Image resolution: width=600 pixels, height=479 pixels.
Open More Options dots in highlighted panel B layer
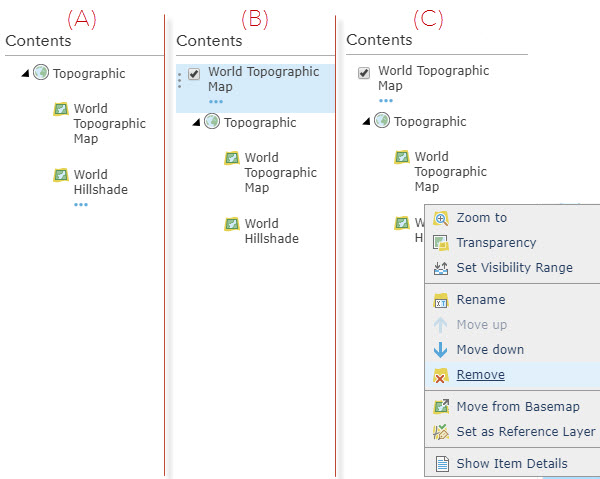tap(216, 102)
